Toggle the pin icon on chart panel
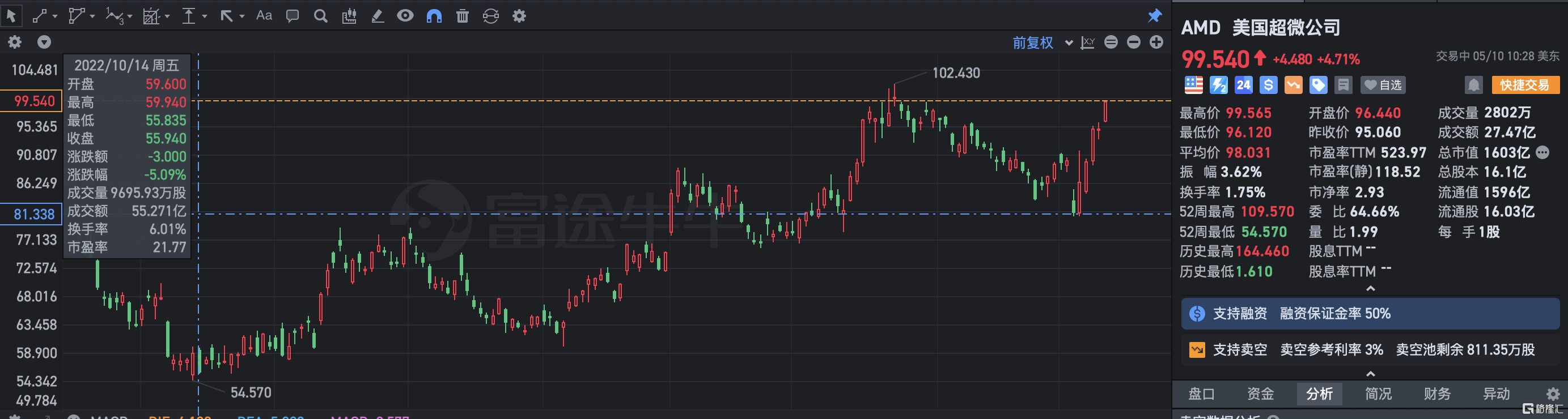 point(1155,16)
